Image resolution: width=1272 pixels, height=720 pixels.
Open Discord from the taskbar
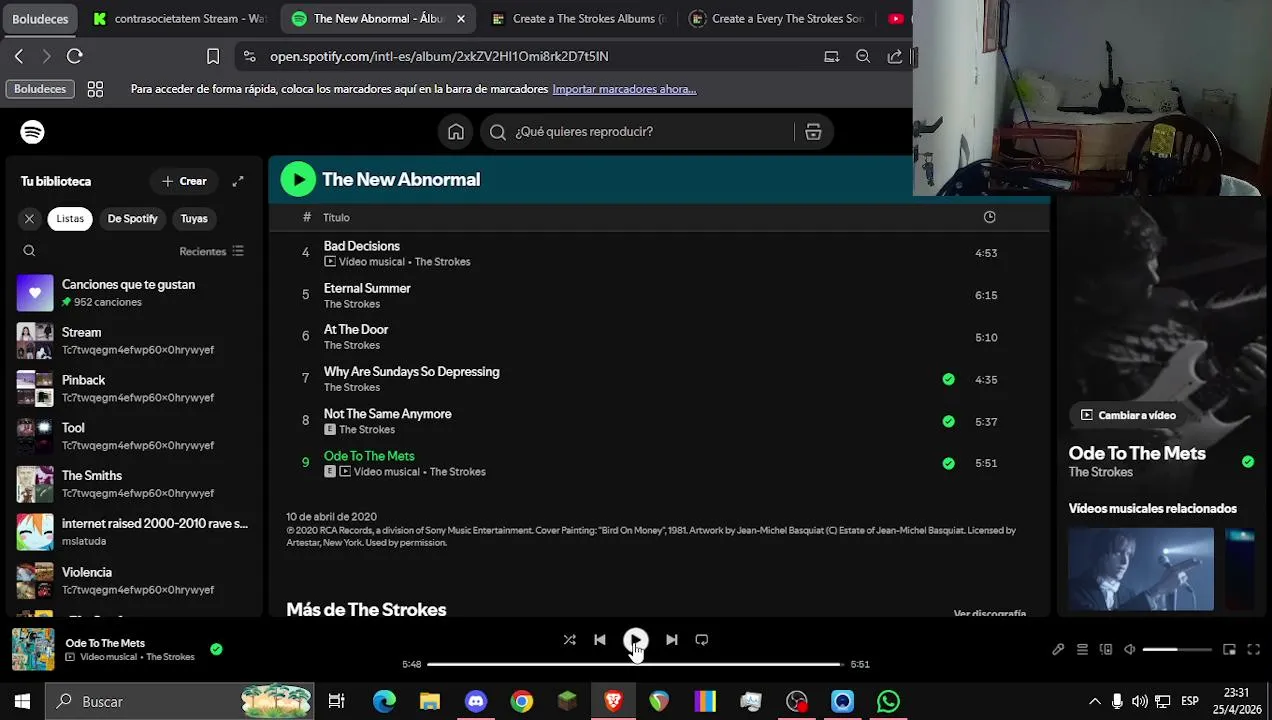click(476, 702)
